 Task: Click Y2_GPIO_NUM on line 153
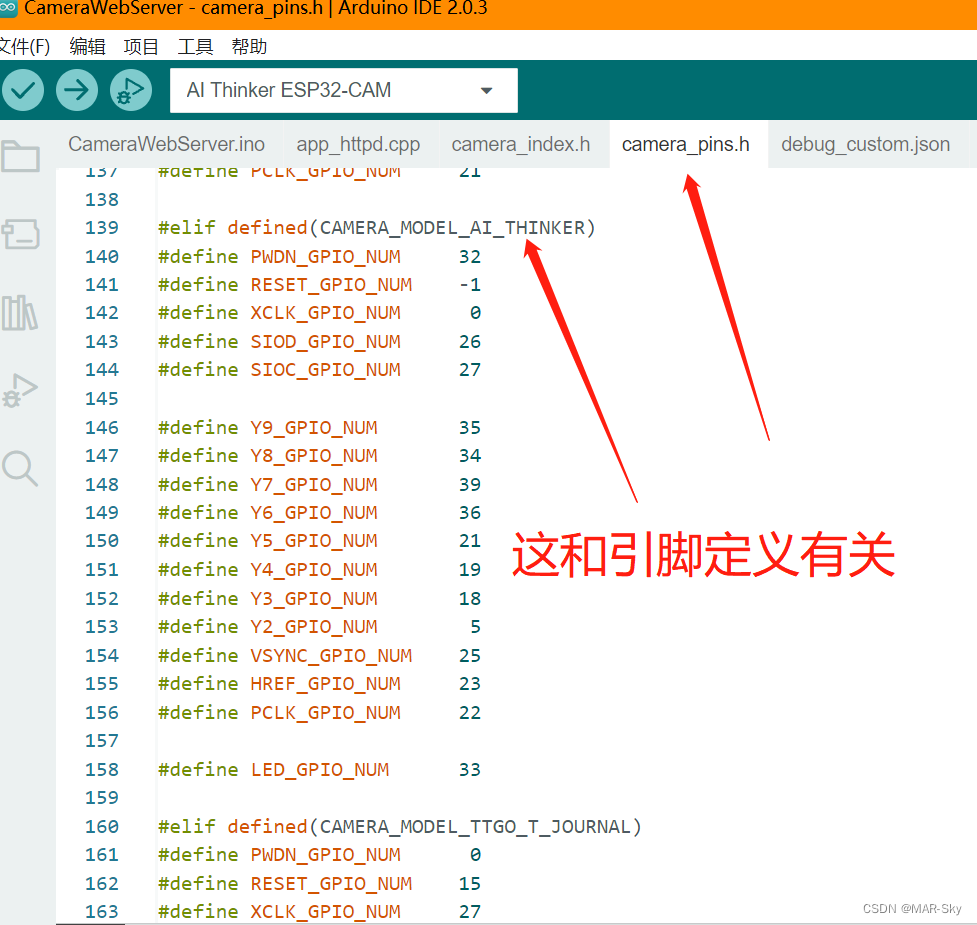[313, 626]
